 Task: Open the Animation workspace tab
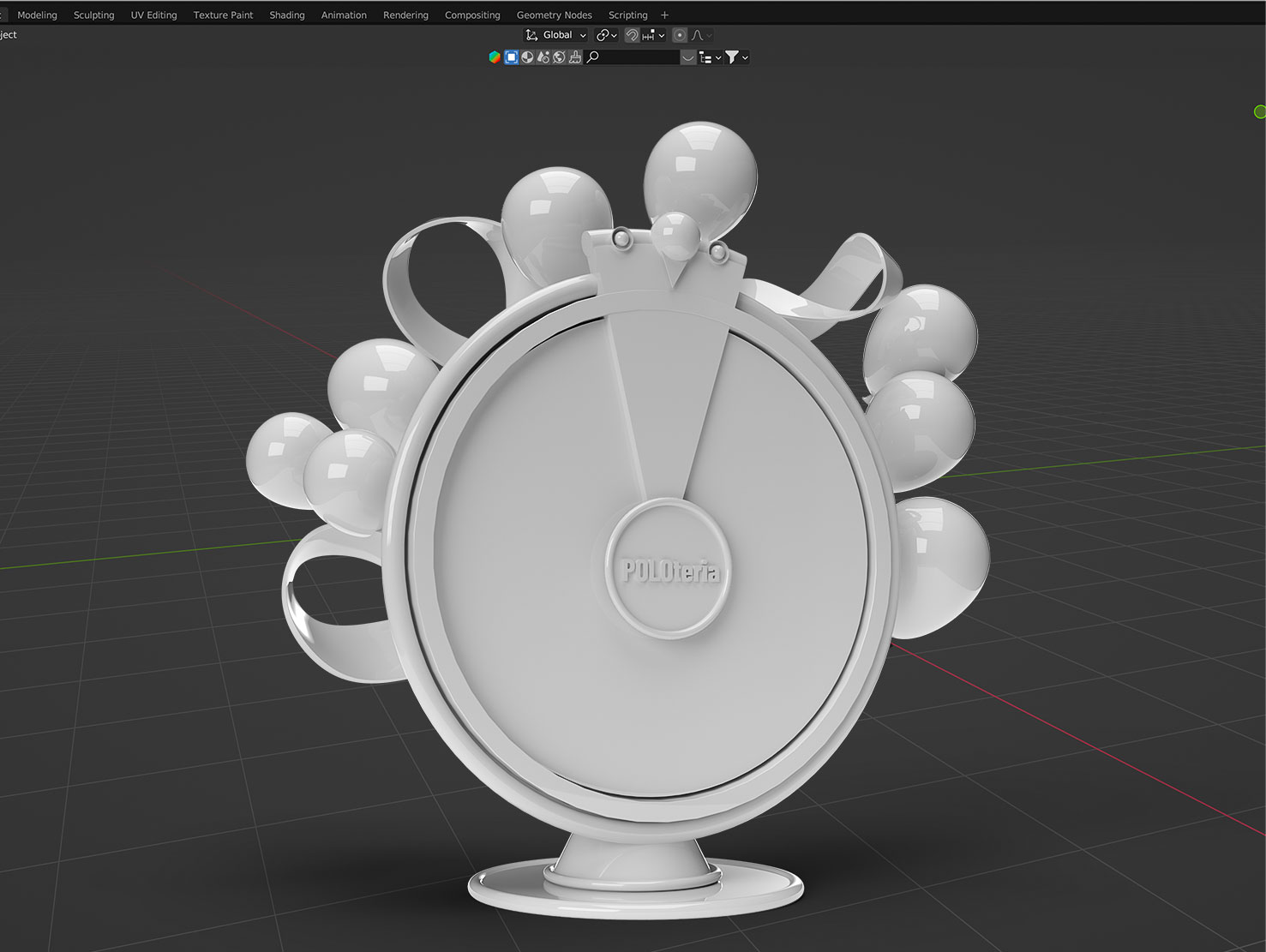343,15
